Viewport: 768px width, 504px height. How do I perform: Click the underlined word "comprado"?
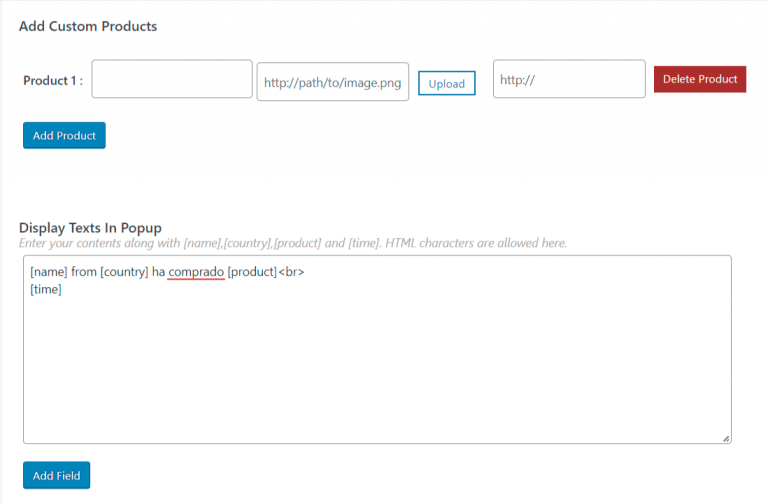[x=196, y=272]
